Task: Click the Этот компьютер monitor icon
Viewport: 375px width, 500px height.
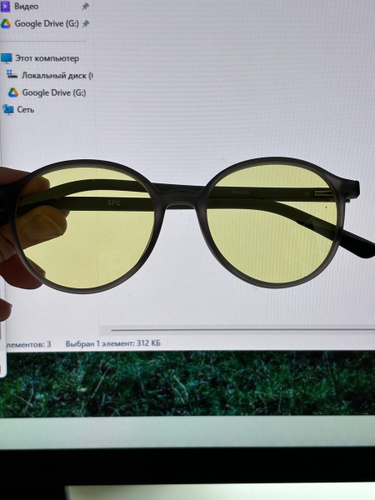Action: tap(7, 58)
